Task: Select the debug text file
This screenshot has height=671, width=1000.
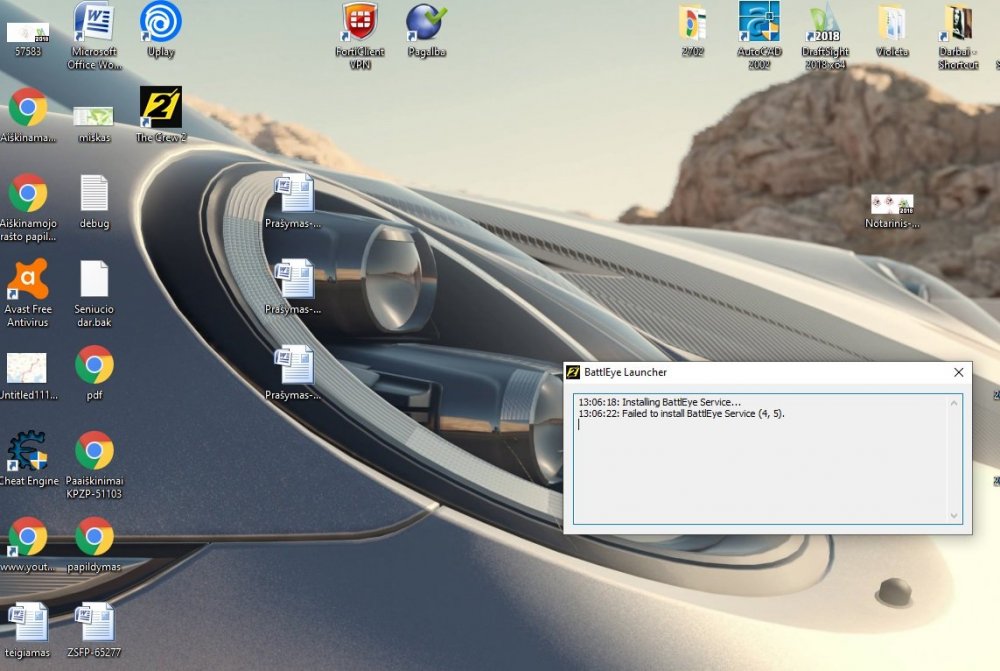Action: click(94, 194)
